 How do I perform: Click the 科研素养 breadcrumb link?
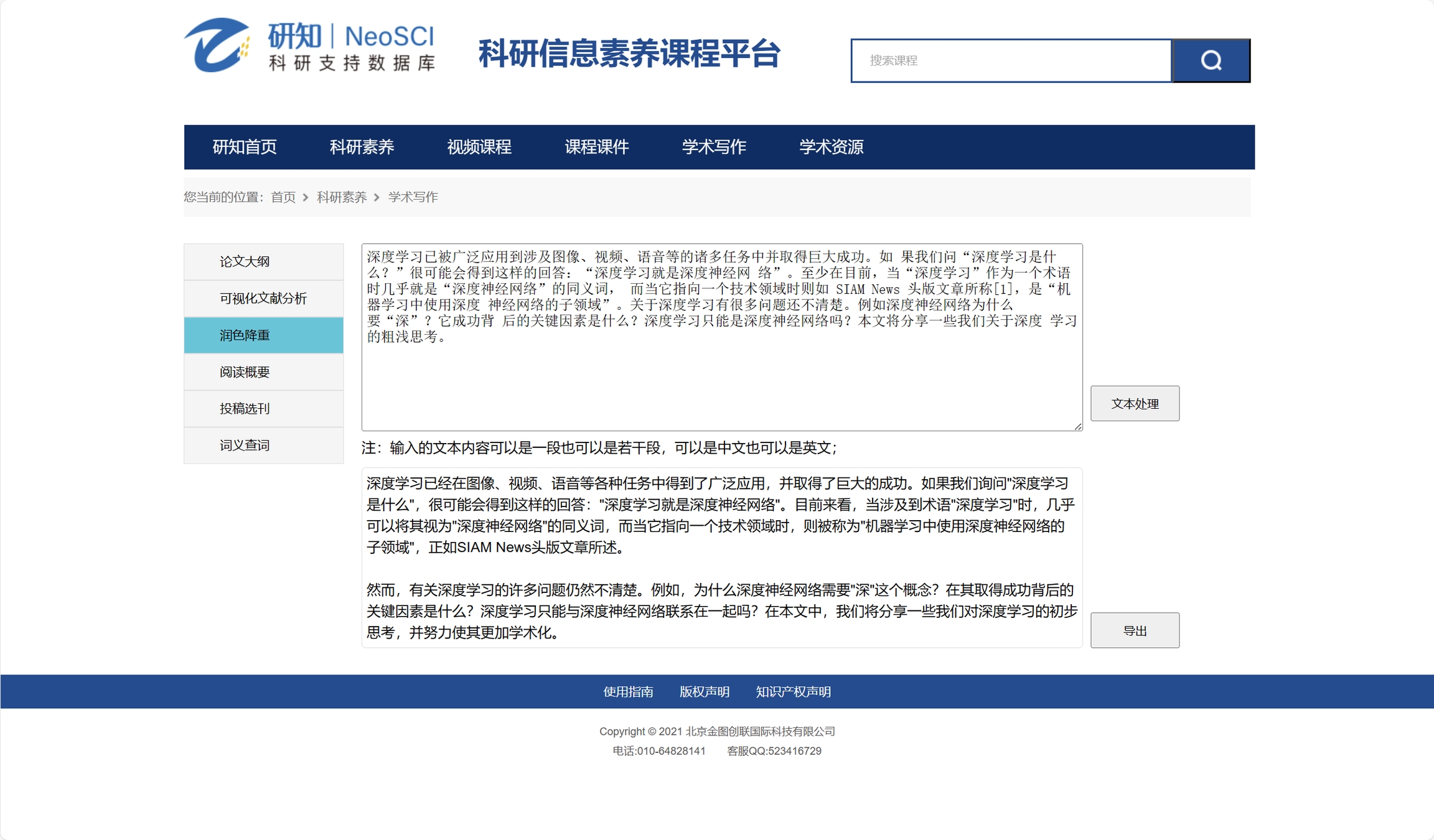point(342,197)
